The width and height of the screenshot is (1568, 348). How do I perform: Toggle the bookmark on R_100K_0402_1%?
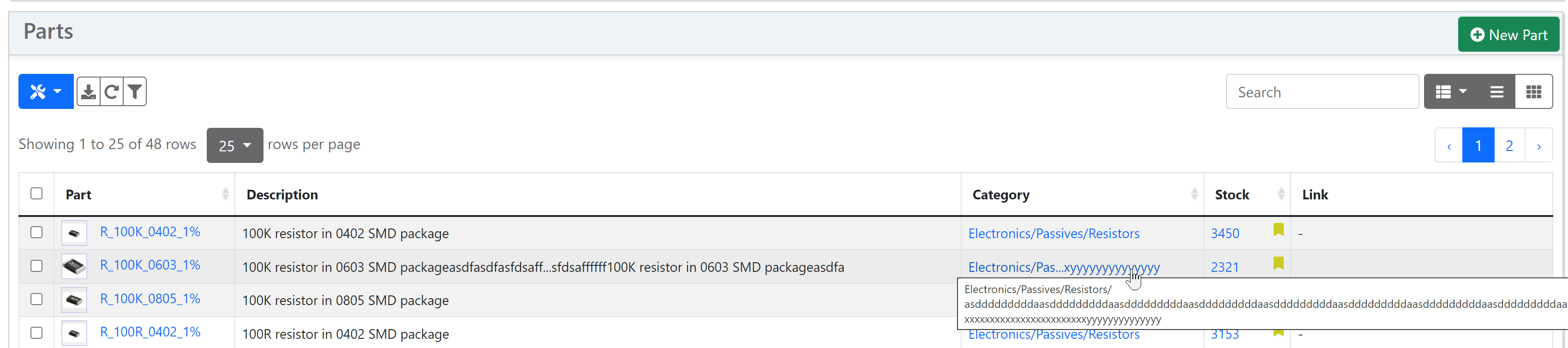tap(1279, 230)
